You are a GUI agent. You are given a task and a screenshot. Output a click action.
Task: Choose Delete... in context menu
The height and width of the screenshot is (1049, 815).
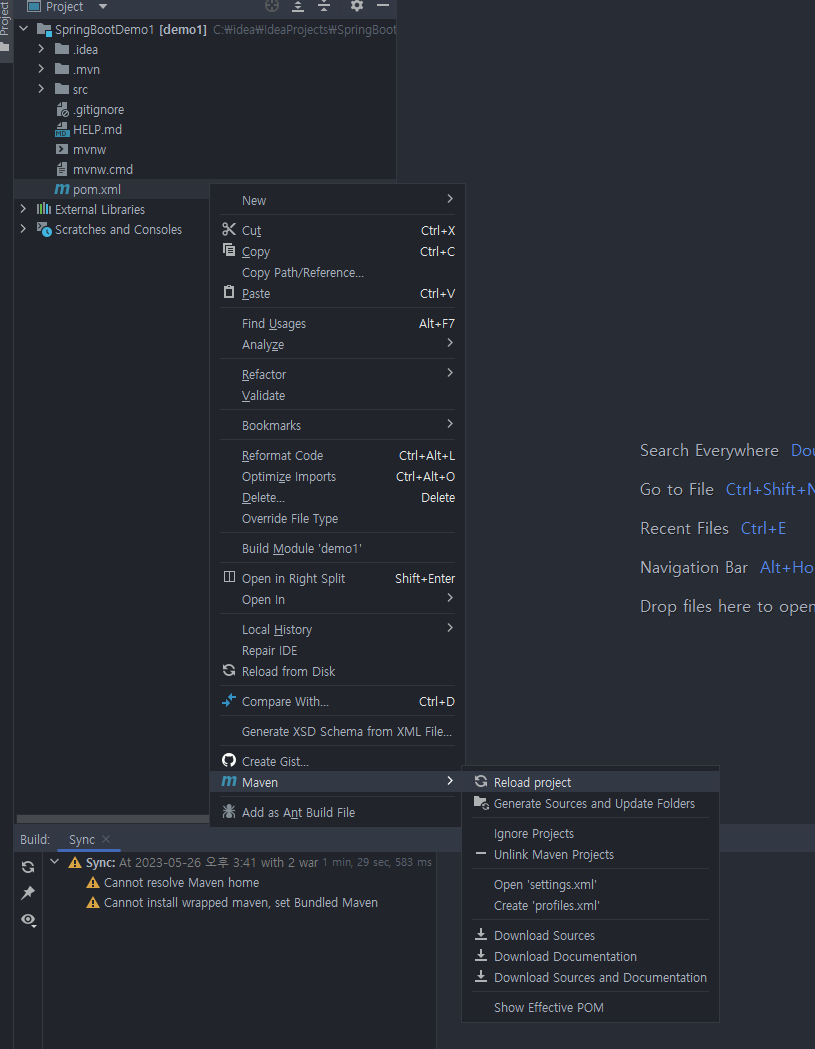click(x=338, y=498)
